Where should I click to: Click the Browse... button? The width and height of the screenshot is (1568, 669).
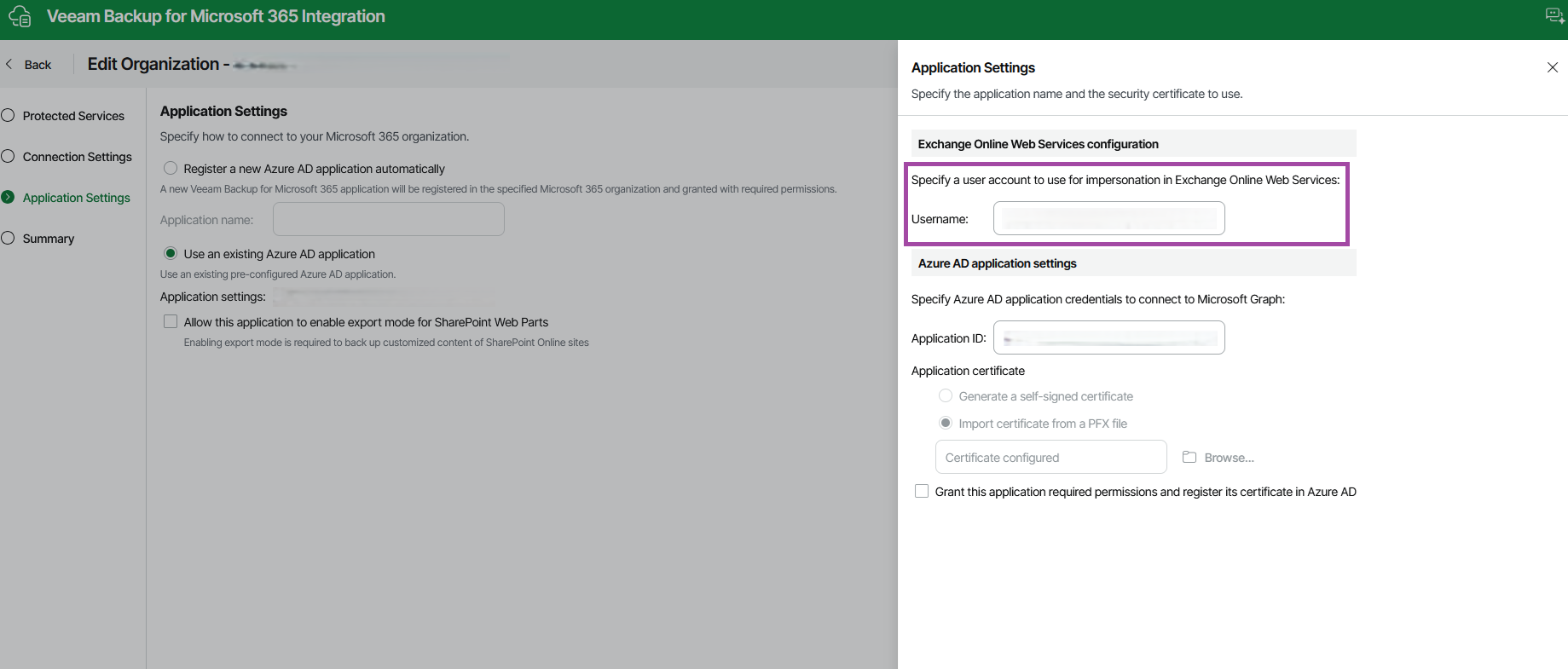1229,458
